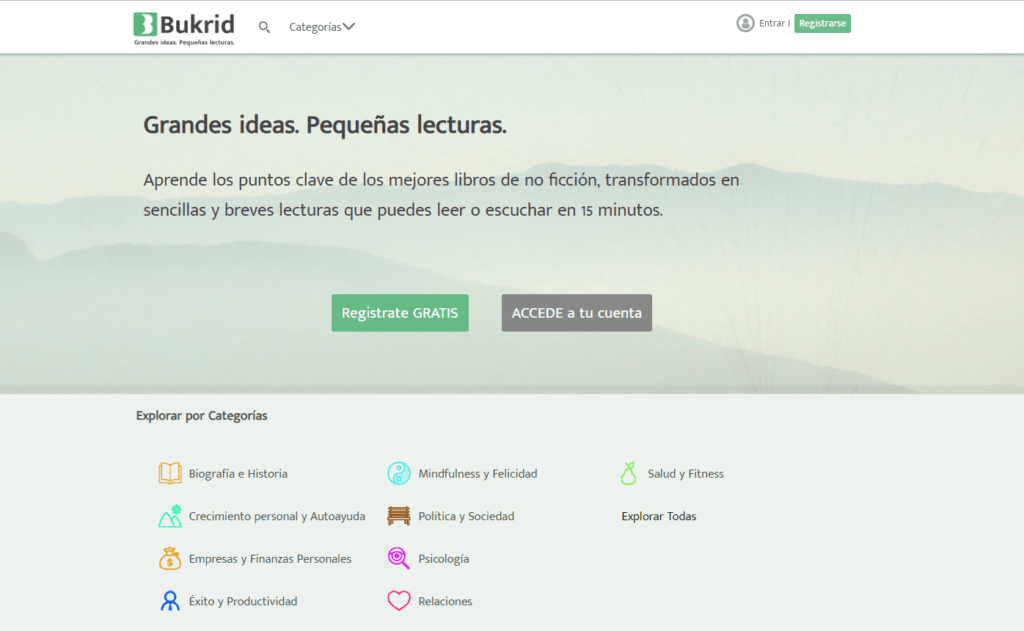The image size is (1024, 631).
Task: Click the bench Política y Sociedad icon
Action: (399, 516)
